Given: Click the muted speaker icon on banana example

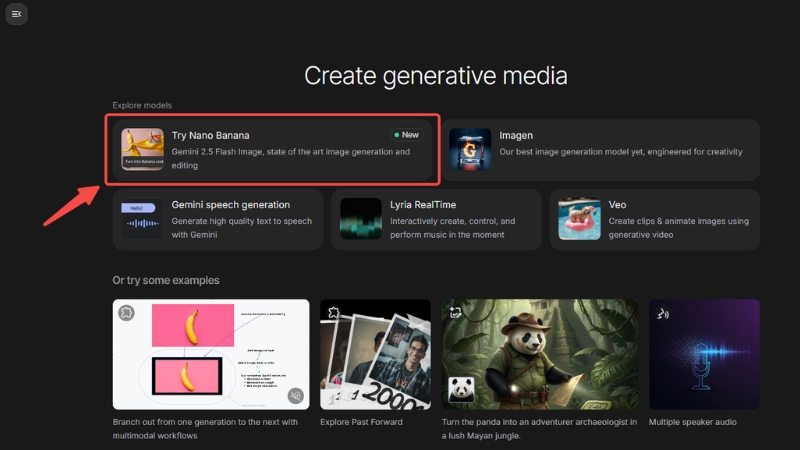Looking at the screenshot, I should coord(295,395).
